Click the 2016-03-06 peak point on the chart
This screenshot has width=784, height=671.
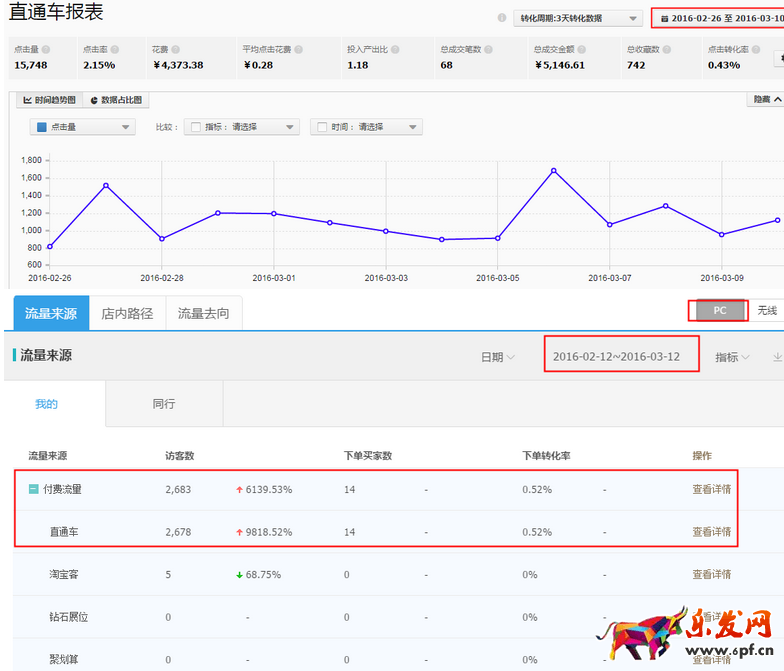tap(553, 170)
